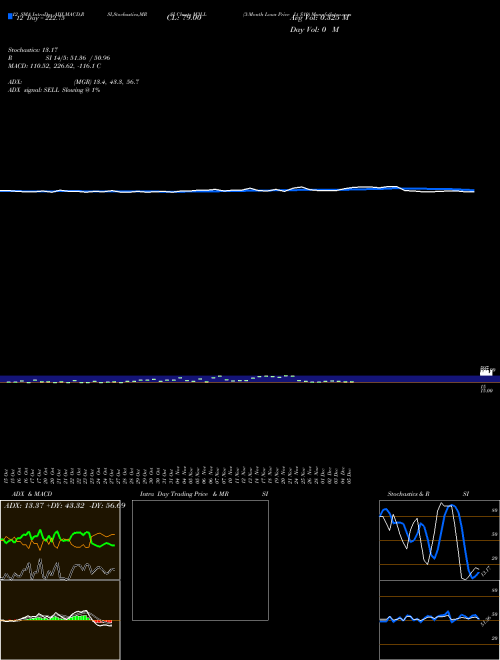Image resolution: width=500 pixels, height=660 pixels.
Task: Click the 'SI 14/3: 51.36 / 50.96' readout
Action: 78,58
